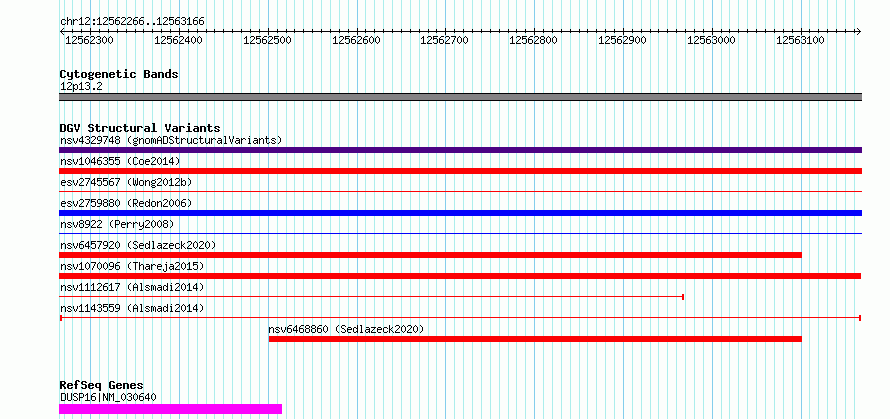Click the 12562800 ruler position label

coord(533,40)
